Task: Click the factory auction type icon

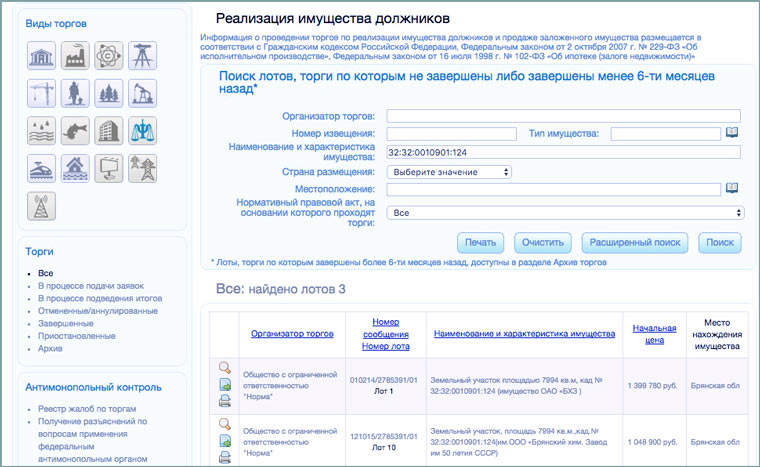Action: coord(75,56)
